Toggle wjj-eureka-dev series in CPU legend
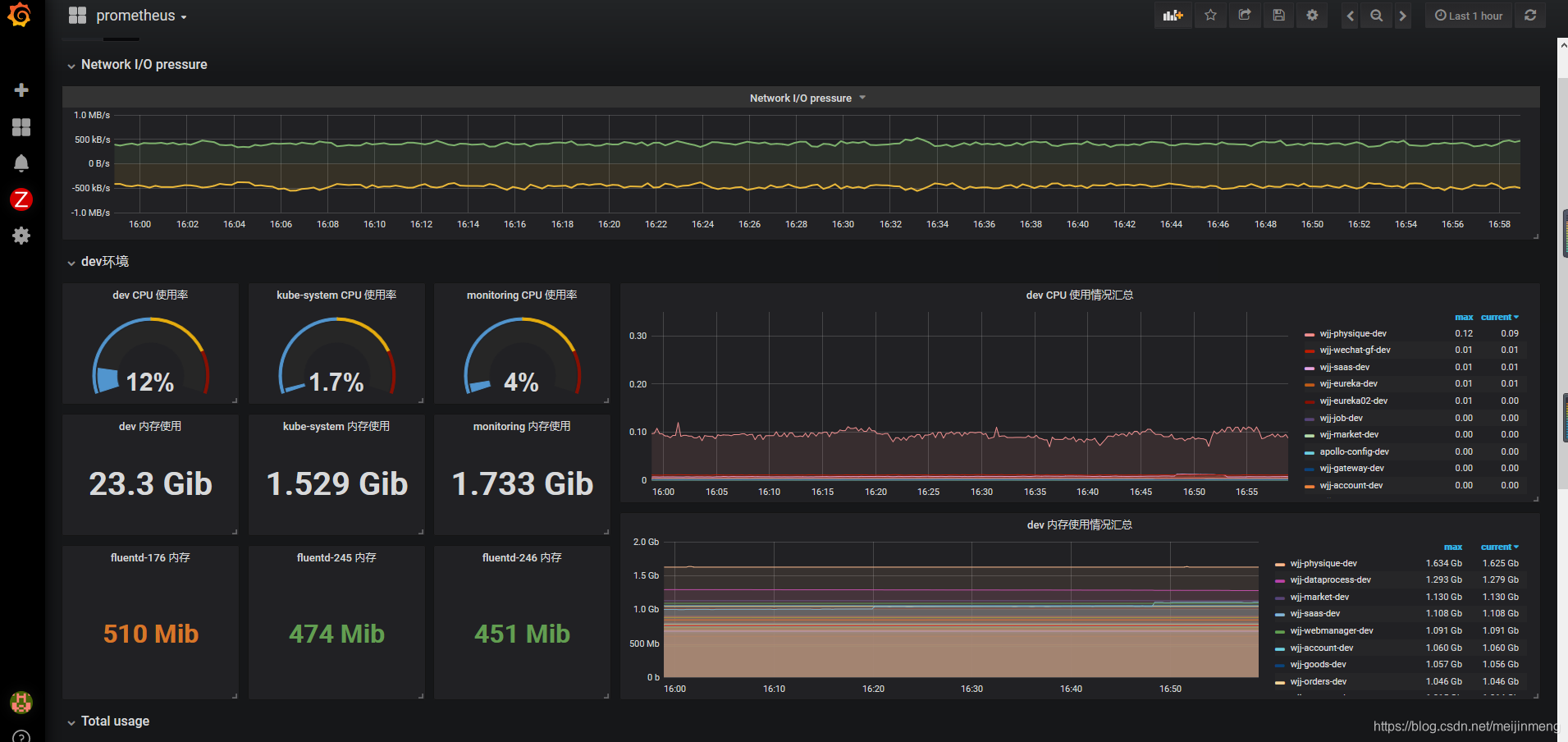 (1348, 383)
